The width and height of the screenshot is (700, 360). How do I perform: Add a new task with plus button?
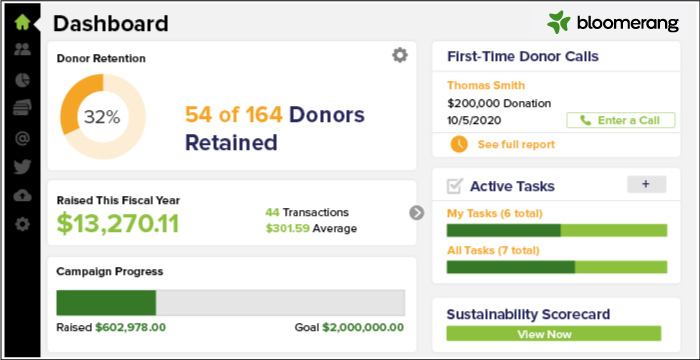click(646, 184)
